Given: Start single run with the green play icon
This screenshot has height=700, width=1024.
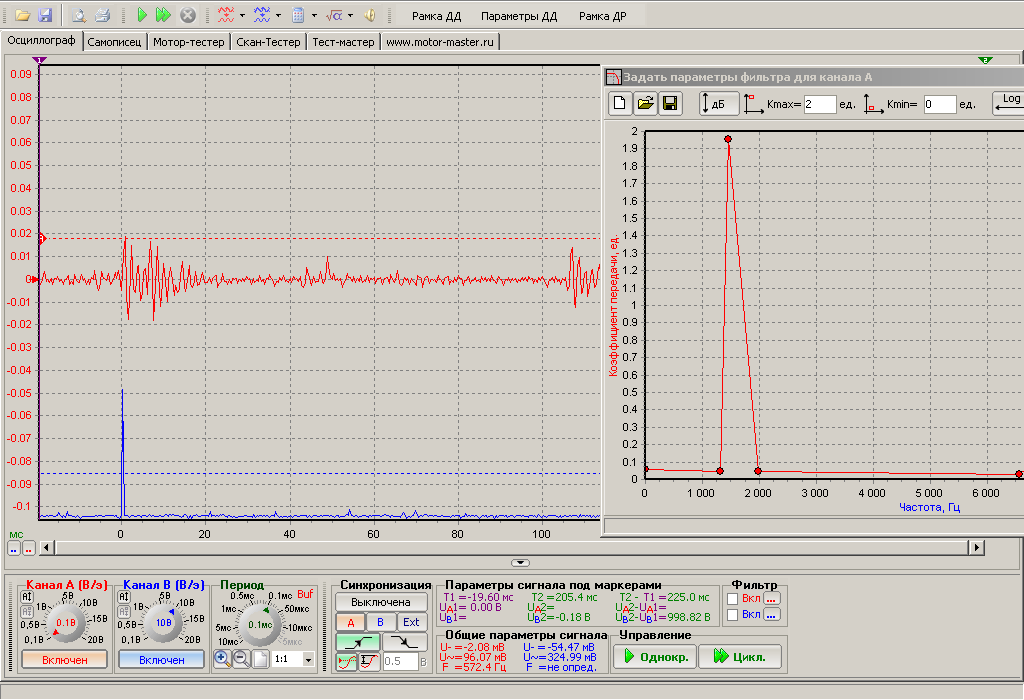Looking at the screenshot, I should [142, 15].
